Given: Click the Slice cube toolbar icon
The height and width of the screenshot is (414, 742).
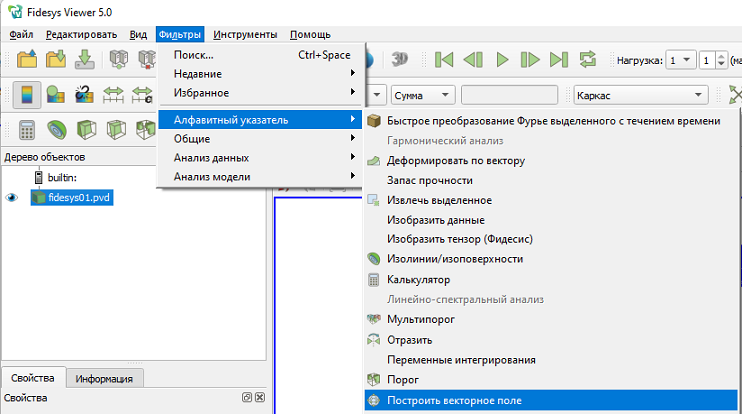Looking at the screenshot, I should (x=116, y=130).
